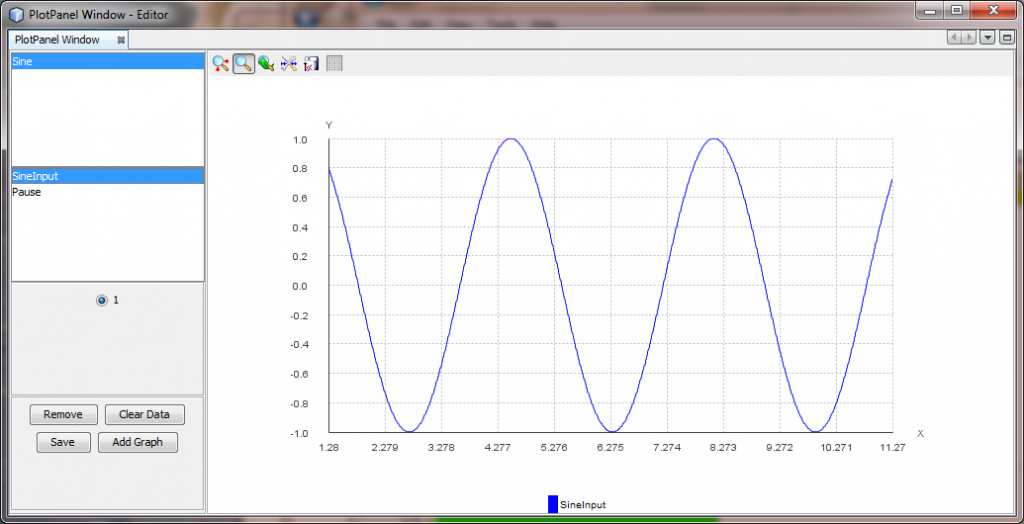1024x524 pixels.
Task: Click the cube application icon in title bar
Action: [16, 14]
